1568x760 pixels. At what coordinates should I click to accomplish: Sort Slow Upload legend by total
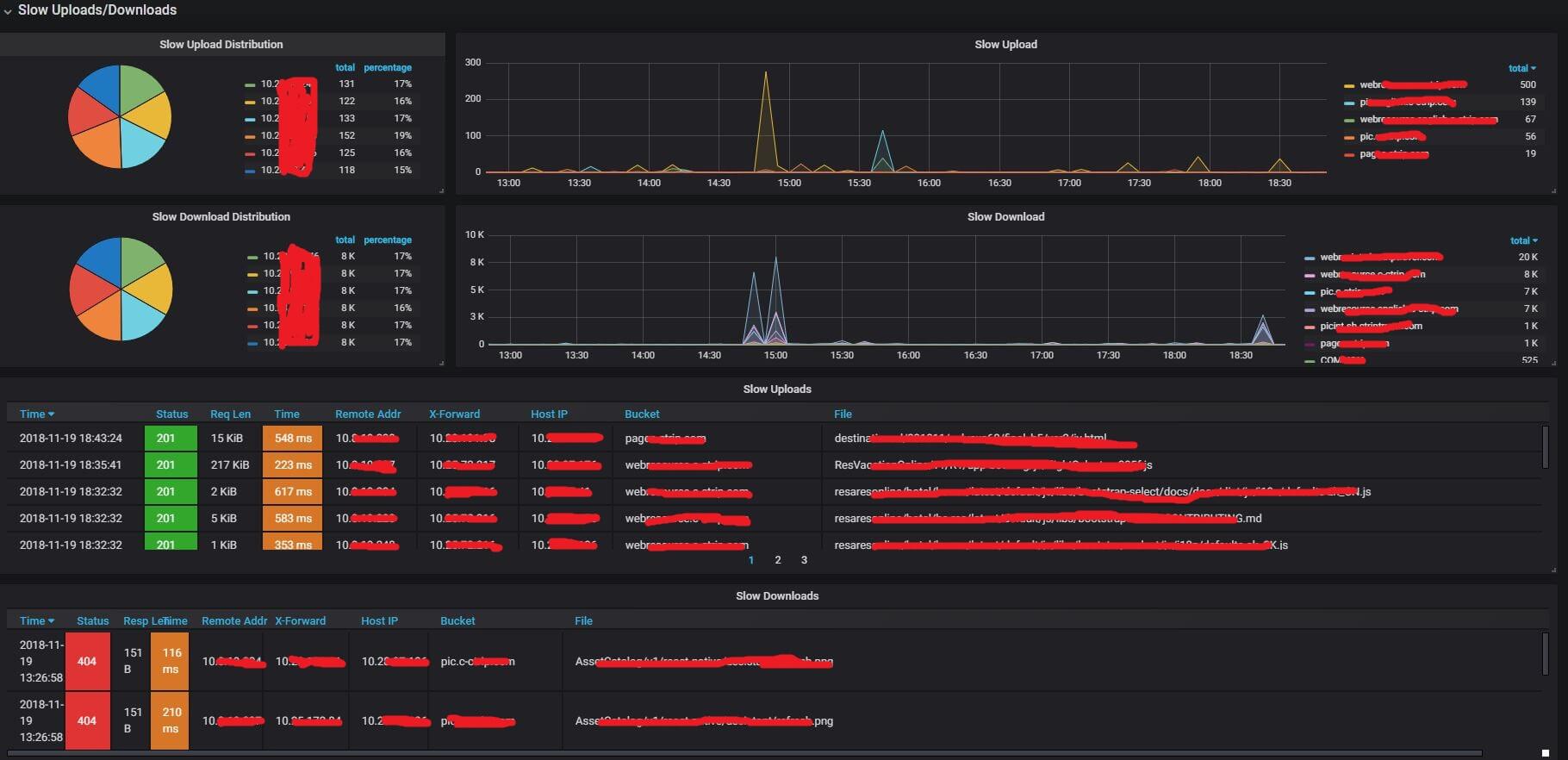coord(1521,68)
